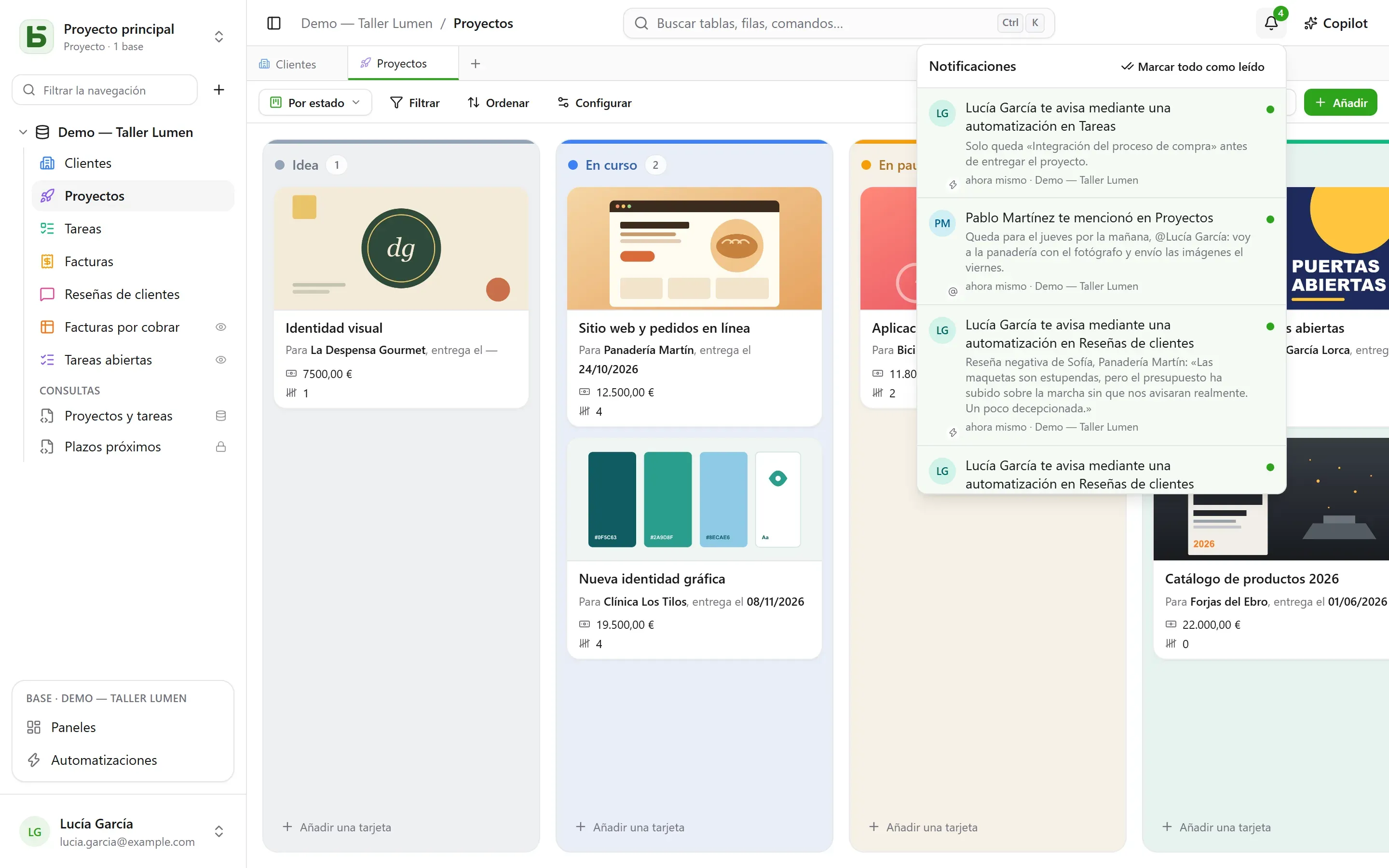This screenshot has width=1389, height=868.
Task: Open the Por estado view dropdown
Action: (x=315, y=102)
